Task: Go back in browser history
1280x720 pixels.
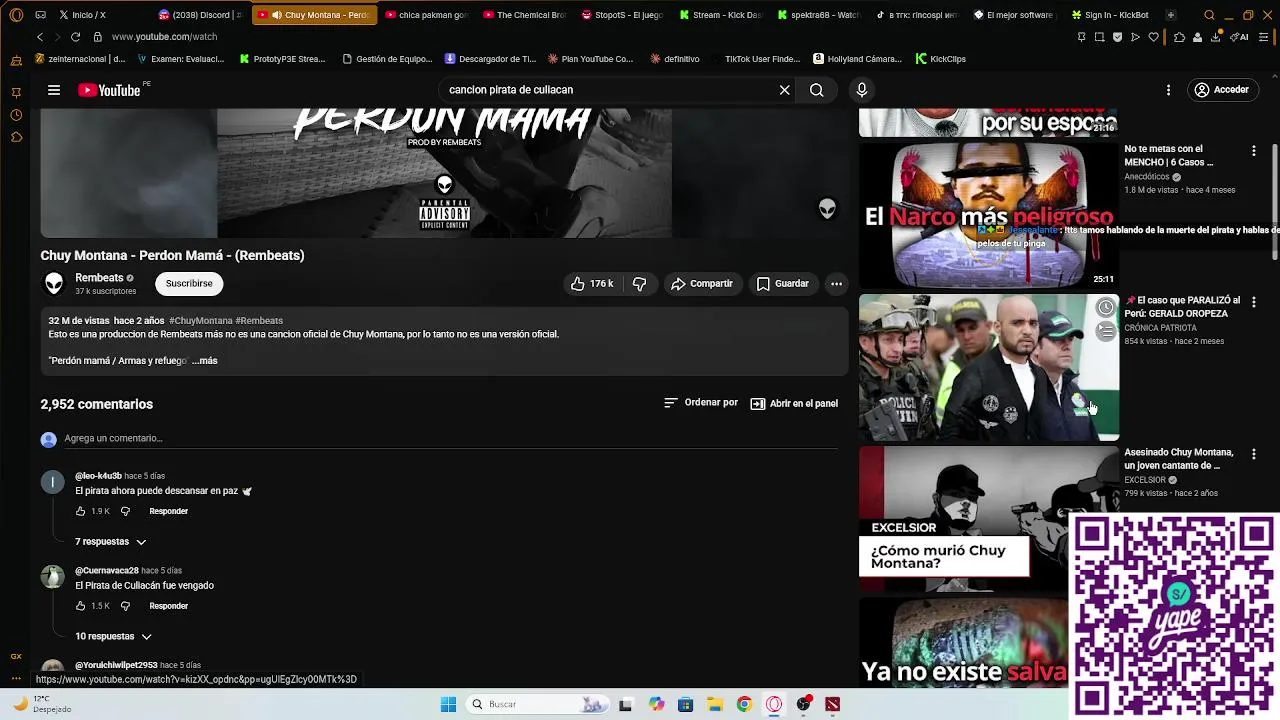Action: coord(40,37)
